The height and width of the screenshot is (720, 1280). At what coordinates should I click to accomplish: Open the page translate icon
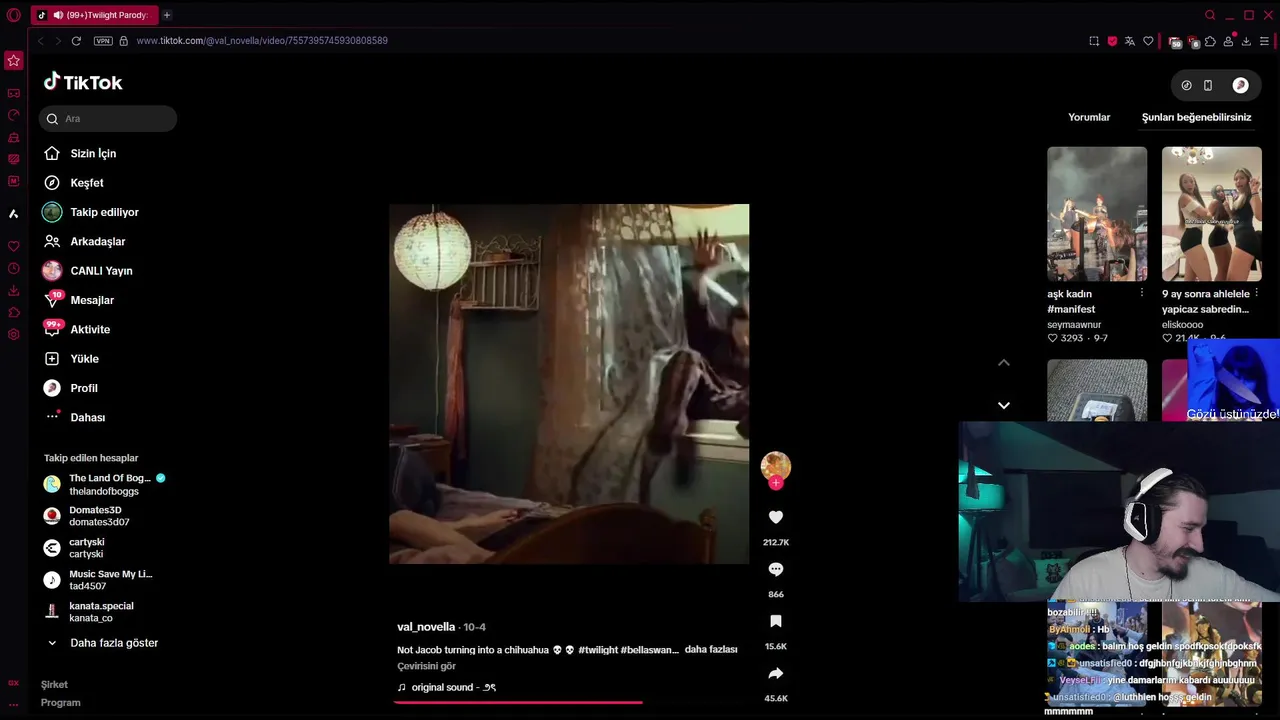[1130, 41]
